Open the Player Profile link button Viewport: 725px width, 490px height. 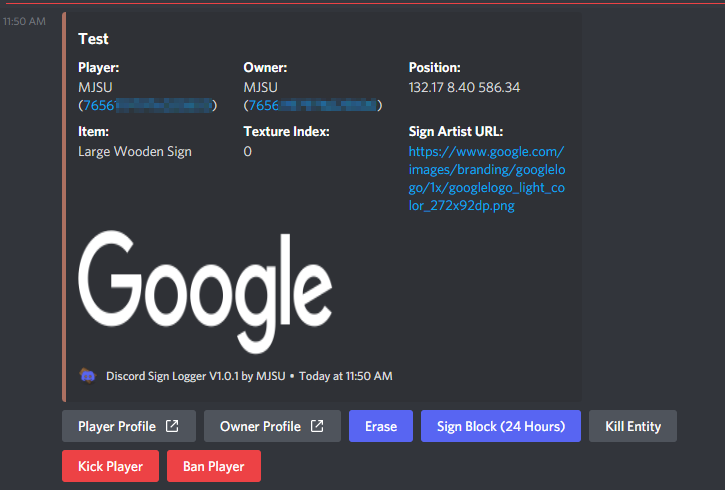[x=129, y=426]
